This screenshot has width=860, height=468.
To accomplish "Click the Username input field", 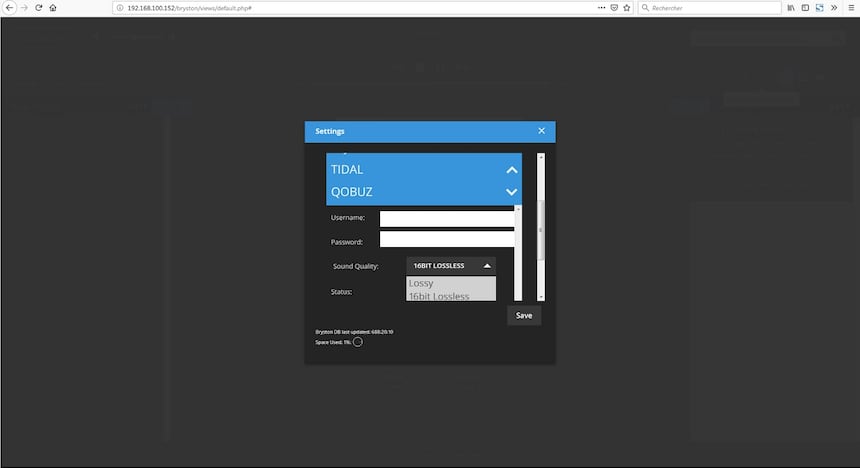I will (x=447, y=219).
